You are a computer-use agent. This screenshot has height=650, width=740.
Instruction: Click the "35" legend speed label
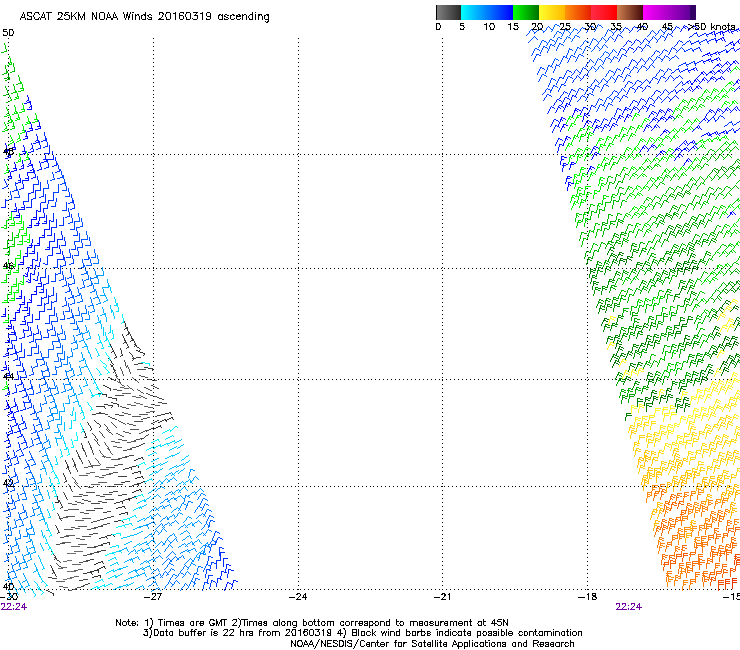pos(616,27)
